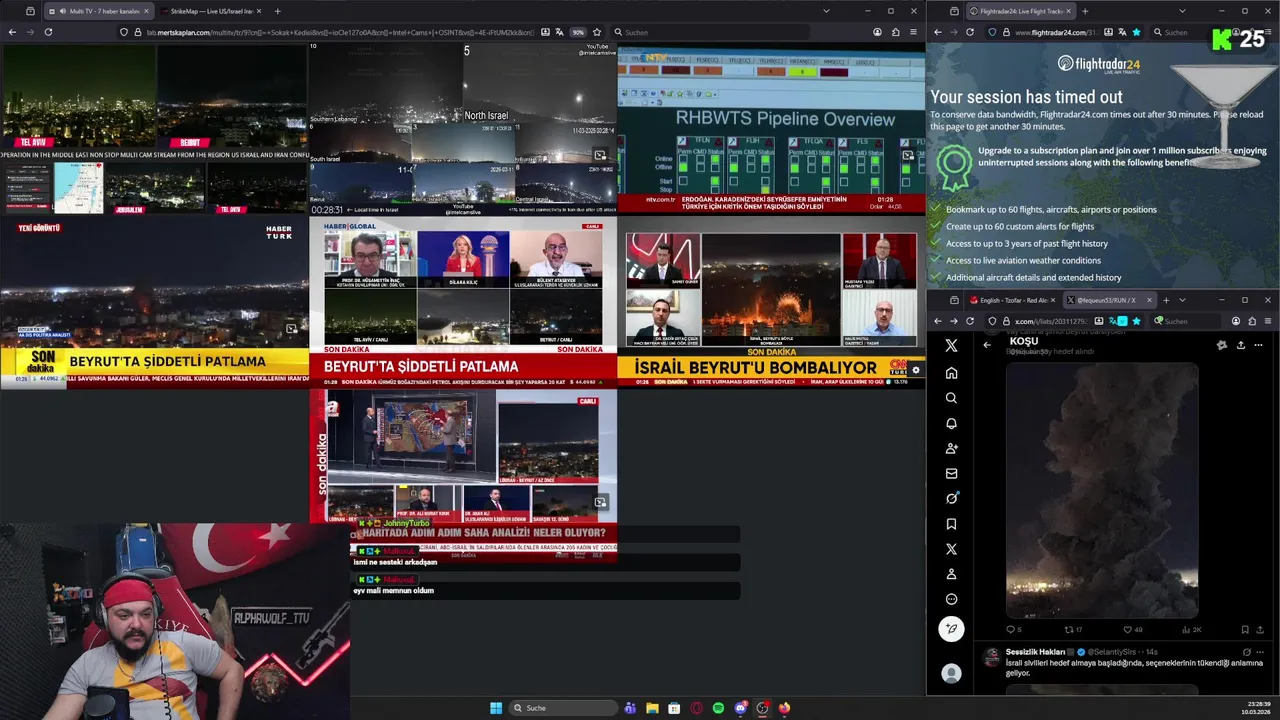1280x720 pixels.
Task: Switch to English - Tzofar Red Alert tab
Action: pyautogui.click(x=1012, y=300)
